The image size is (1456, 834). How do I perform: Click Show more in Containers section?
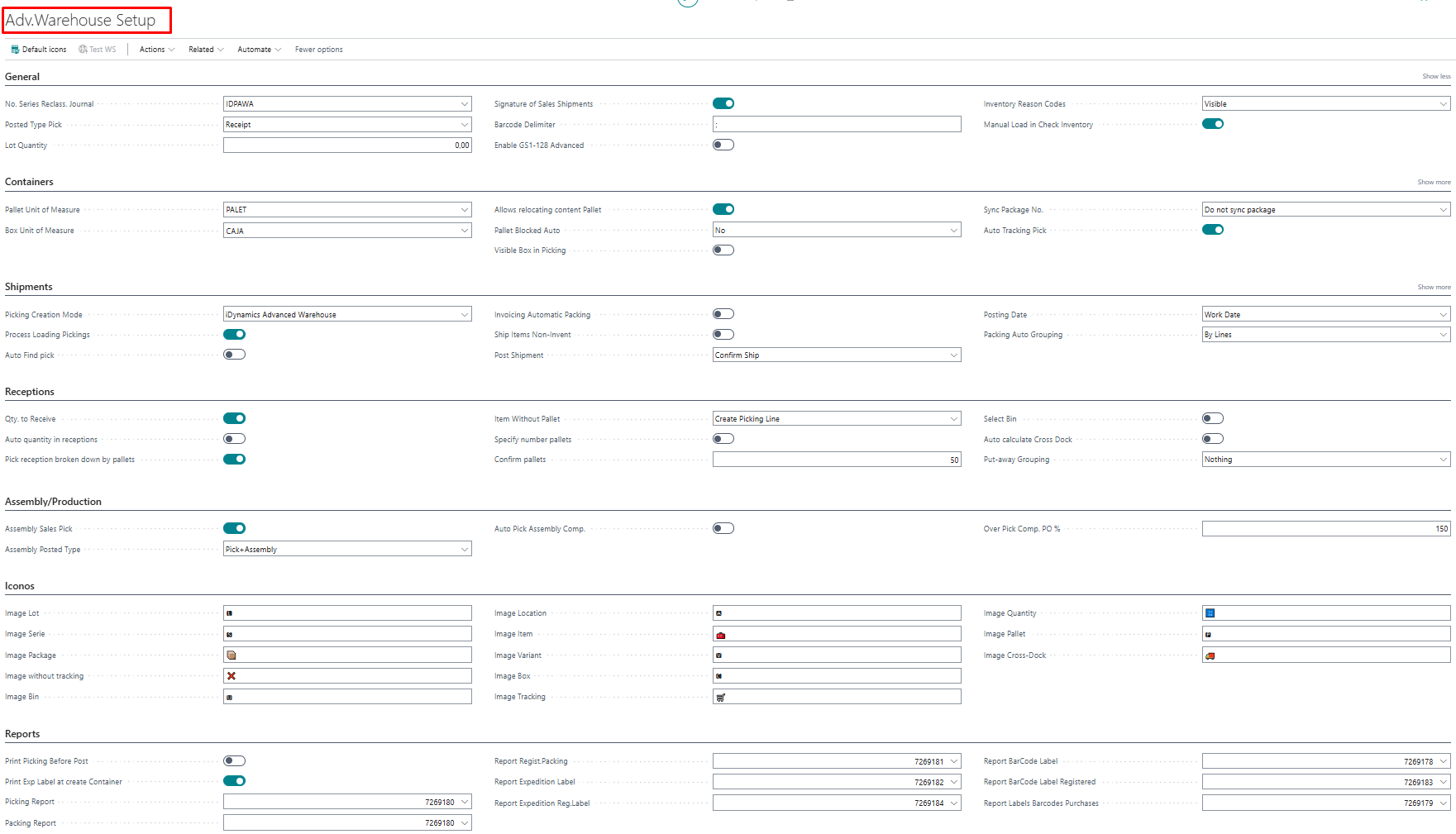pos(1434,182)
